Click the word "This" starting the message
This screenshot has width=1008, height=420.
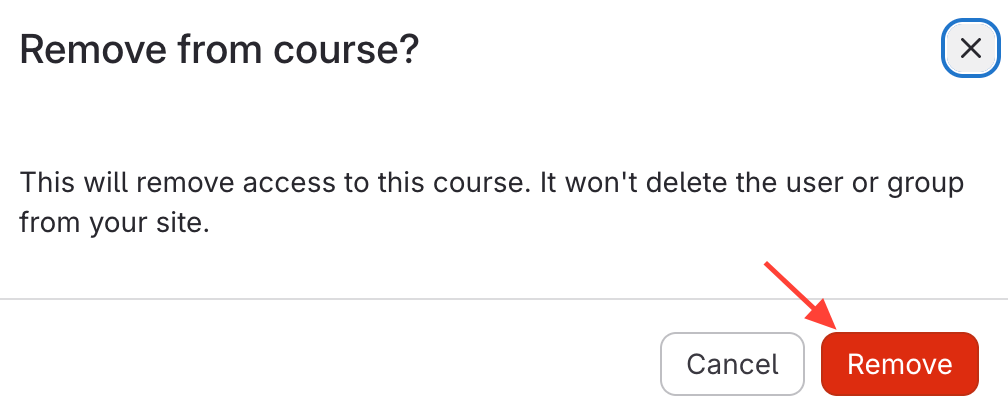(48, 185)
